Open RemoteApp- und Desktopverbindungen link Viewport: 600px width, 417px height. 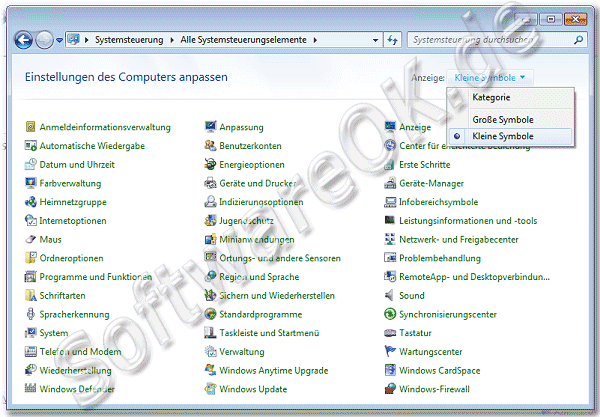click(474, 277)
